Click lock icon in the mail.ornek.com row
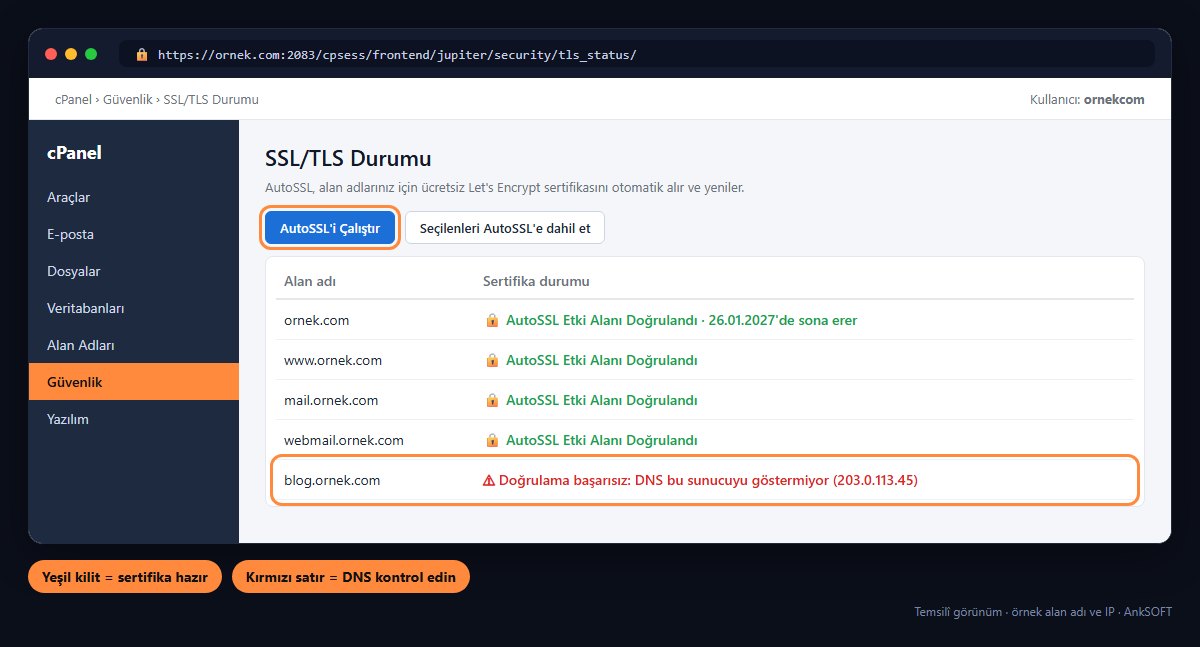The image size is (1200, 647). click(x=492, y=400)
